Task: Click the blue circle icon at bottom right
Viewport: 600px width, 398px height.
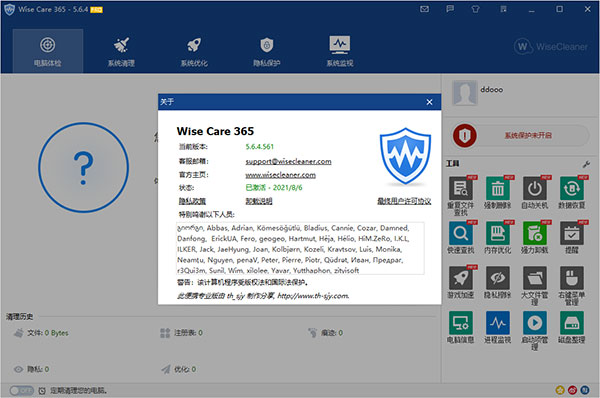Action: pyautogui.click(x=584, y=390)
